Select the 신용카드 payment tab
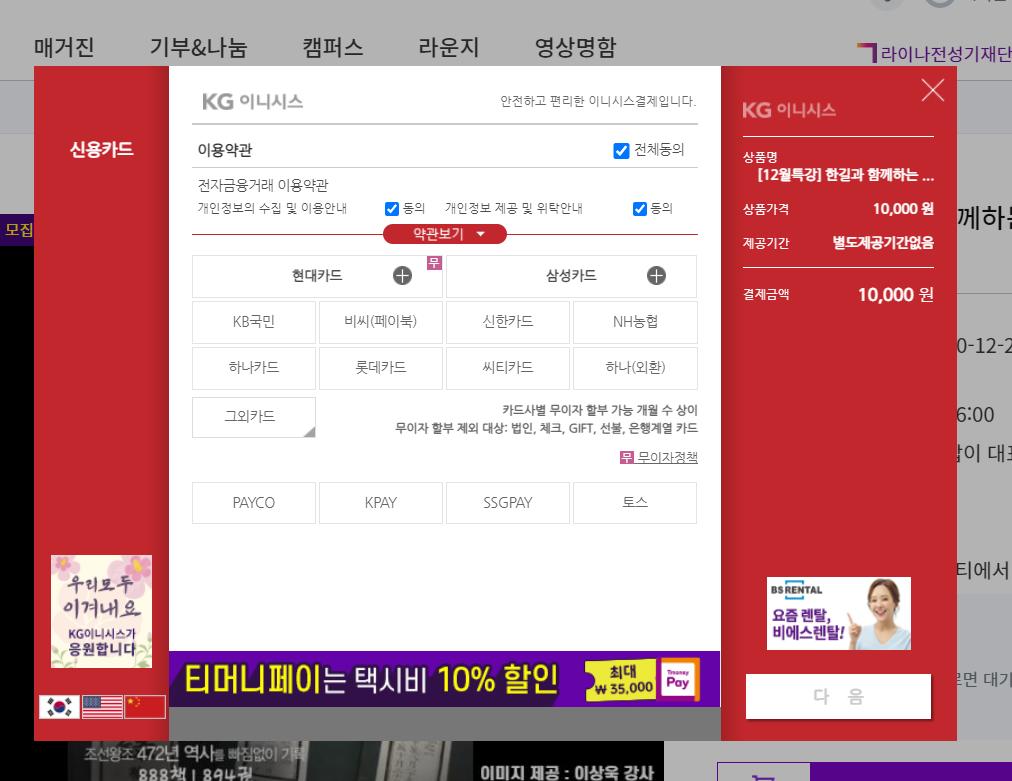The image size is (1012, 781). click(101, 150)
